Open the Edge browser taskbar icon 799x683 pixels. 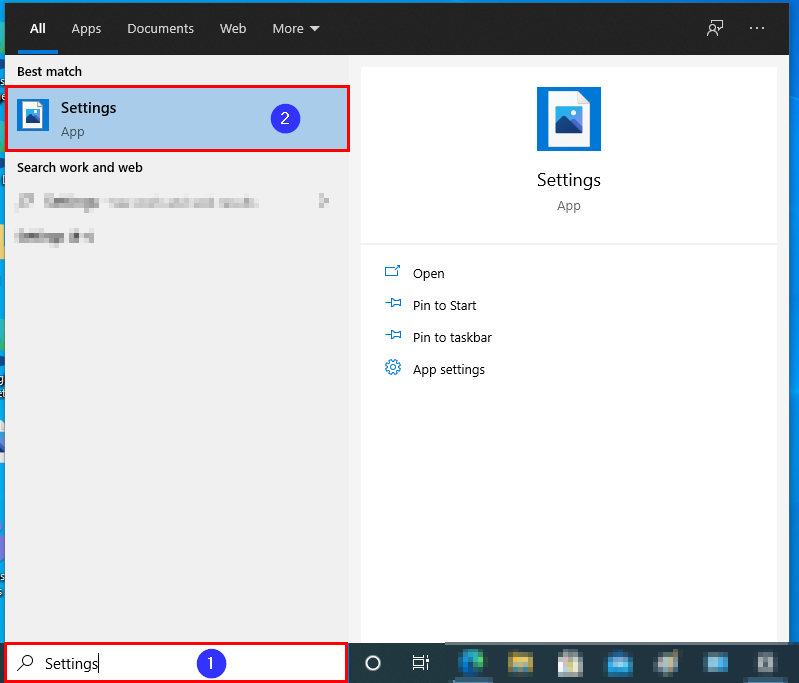coord(471,663)
